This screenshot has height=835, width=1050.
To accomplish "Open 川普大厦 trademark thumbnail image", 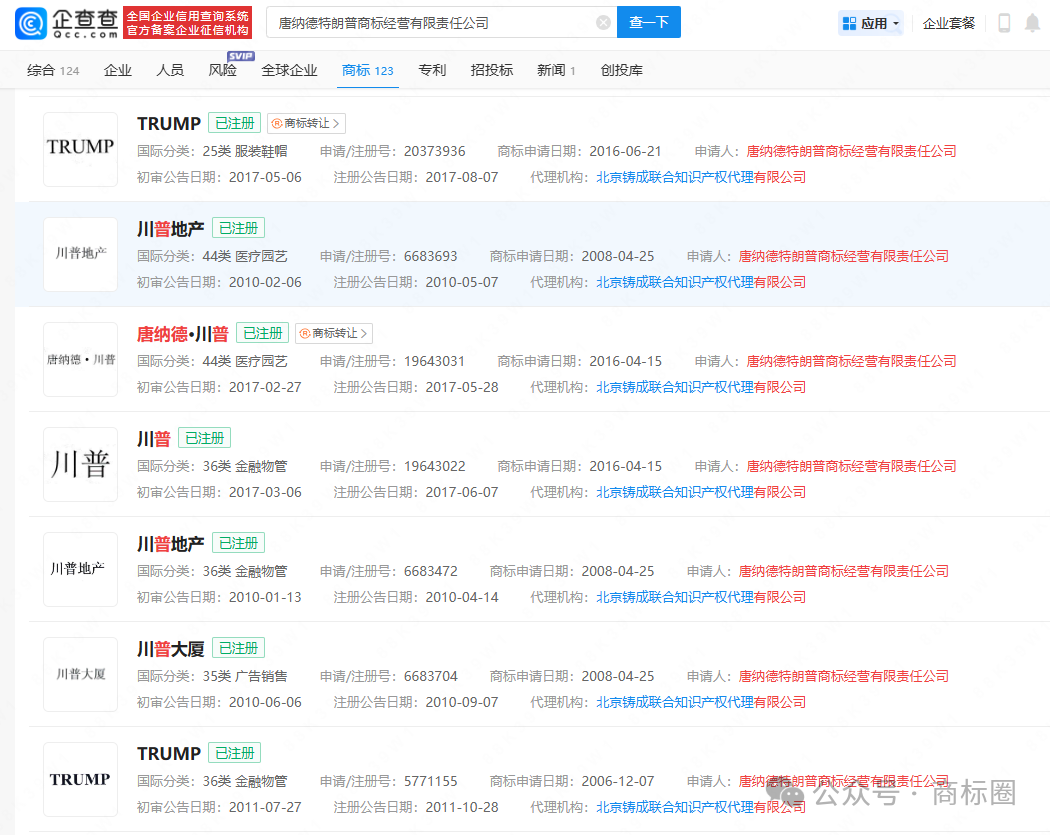I will point(80,675).
